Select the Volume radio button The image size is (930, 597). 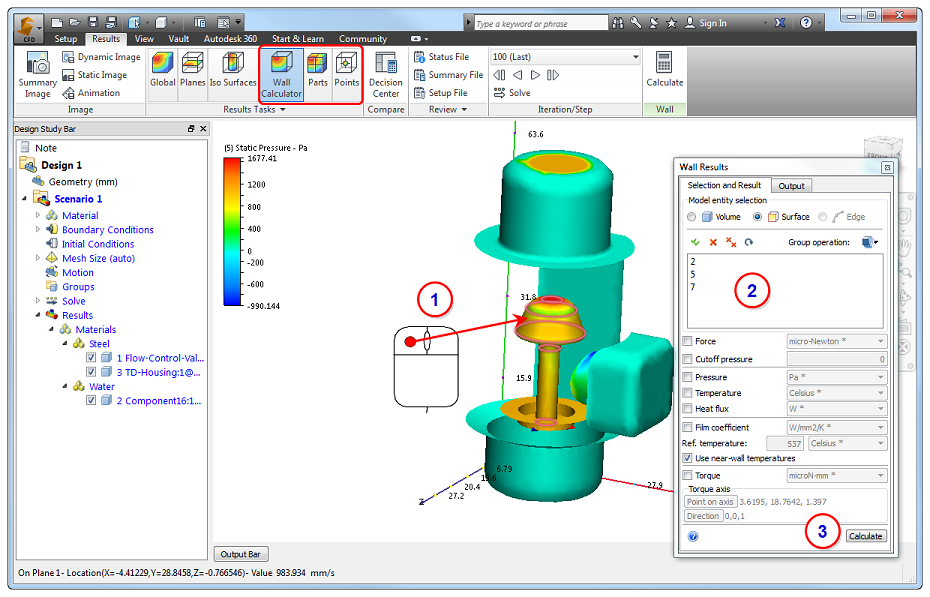692,217
